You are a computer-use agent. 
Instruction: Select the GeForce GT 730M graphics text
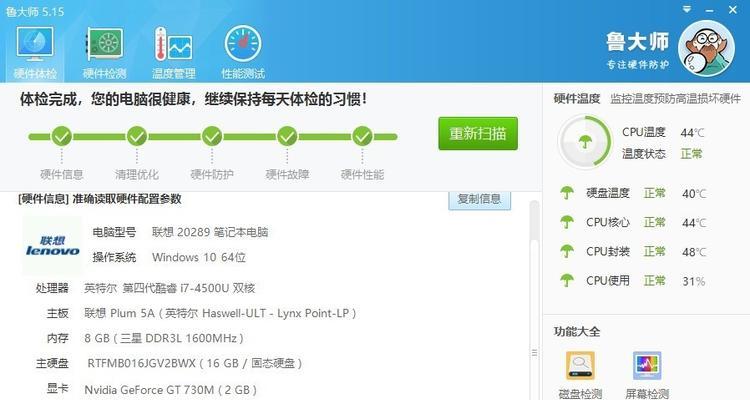coord(171,390)
